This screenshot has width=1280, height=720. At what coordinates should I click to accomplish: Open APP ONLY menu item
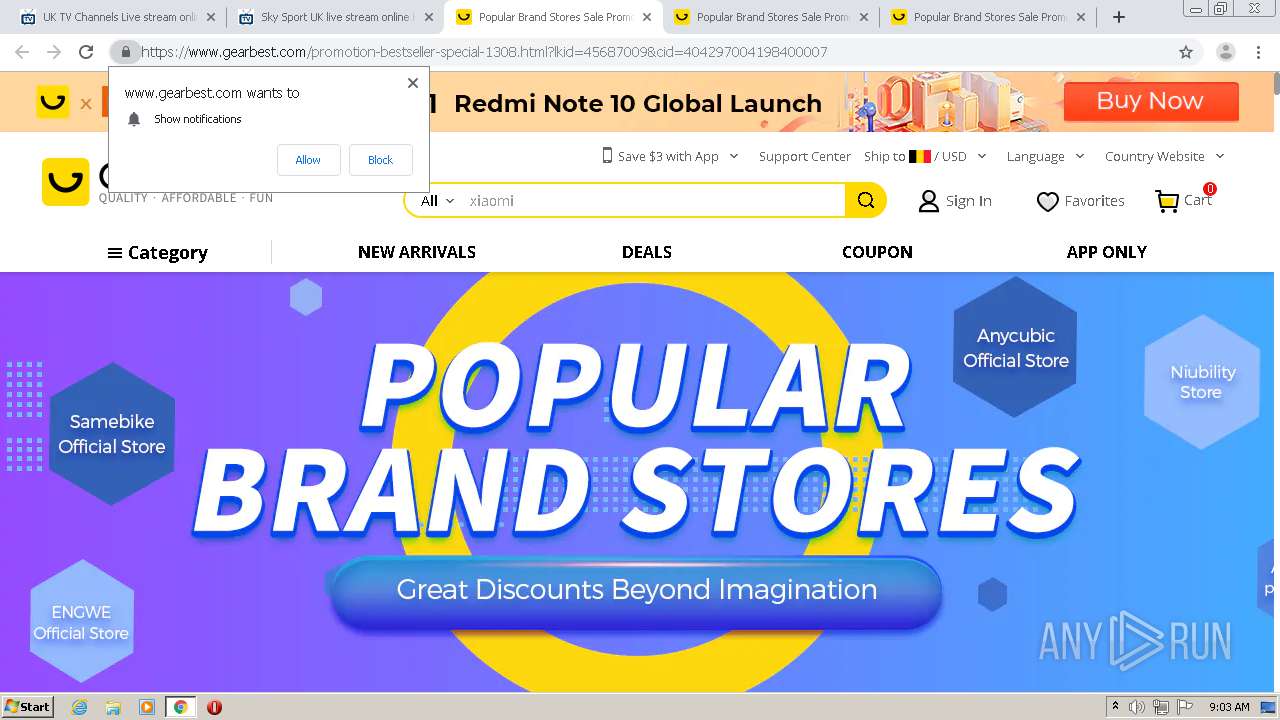[x=1107, y=252]
